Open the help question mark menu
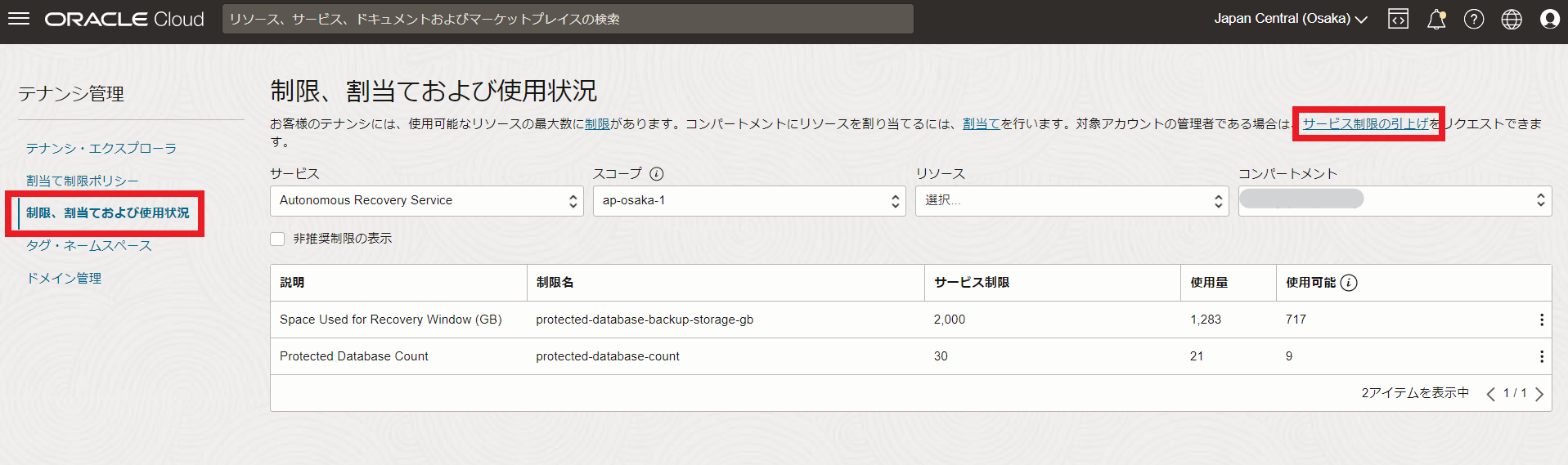1568x465 pixels. point(1473,19)
